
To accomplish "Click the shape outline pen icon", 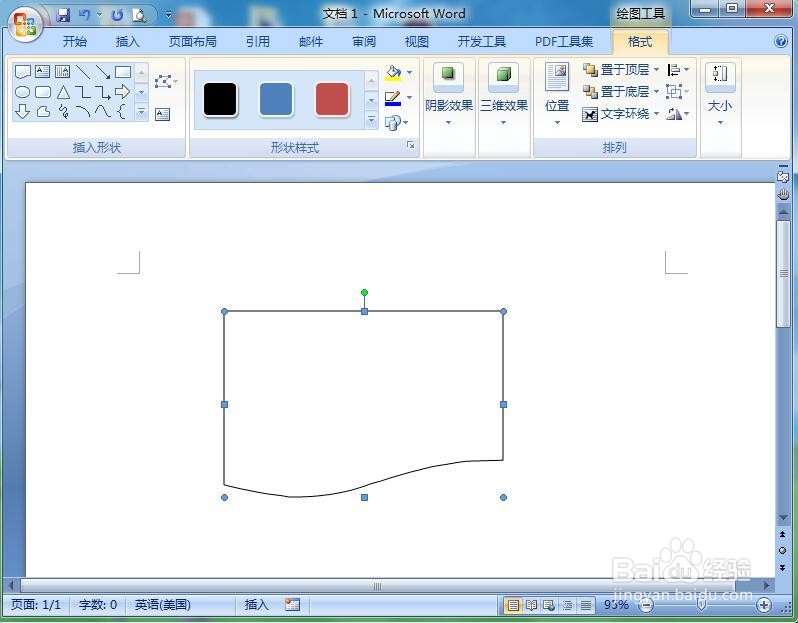I will pos(392,98).
